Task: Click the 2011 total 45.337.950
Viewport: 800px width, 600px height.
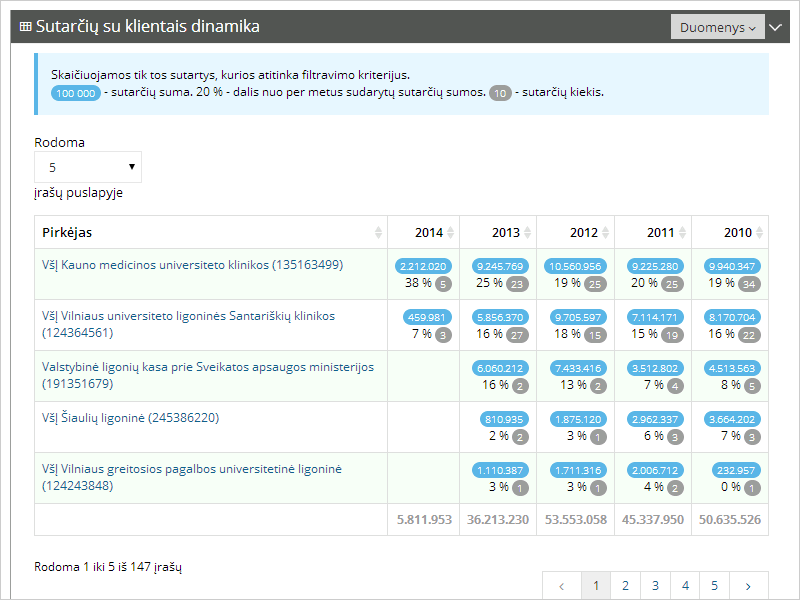Action: coord(653,520)
